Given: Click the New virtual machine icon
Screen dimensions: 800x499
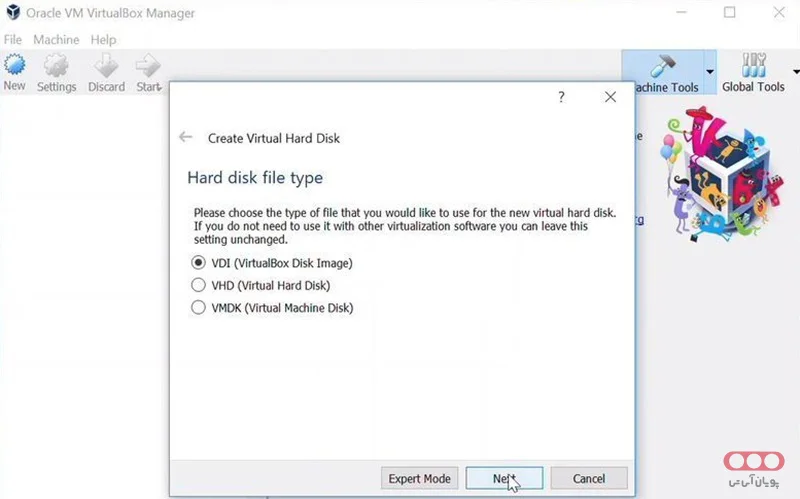Looking at the screenshot, I should click(14, 66).
